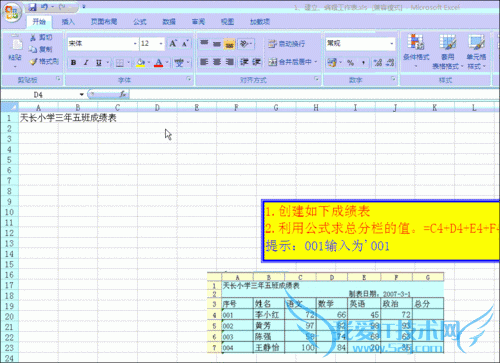Toggle align text left
Image resolution: width=500 pixels, height=363 pixels.
coord(204,62)
